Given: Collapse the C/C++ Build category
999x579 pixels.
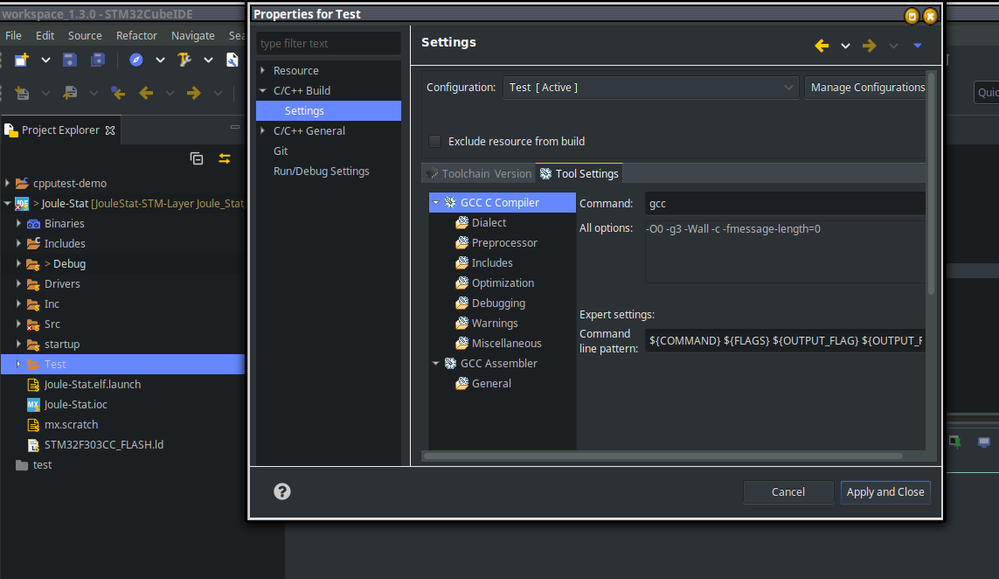Looking at the screenshot, I should (262, 90).
